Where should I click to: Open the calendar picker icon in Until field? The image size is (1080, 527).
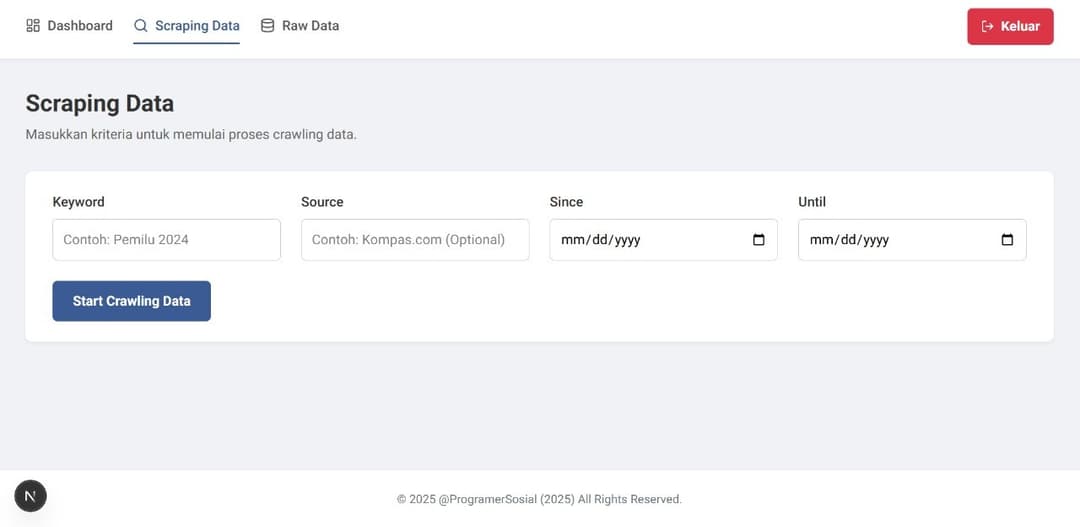1007,240
